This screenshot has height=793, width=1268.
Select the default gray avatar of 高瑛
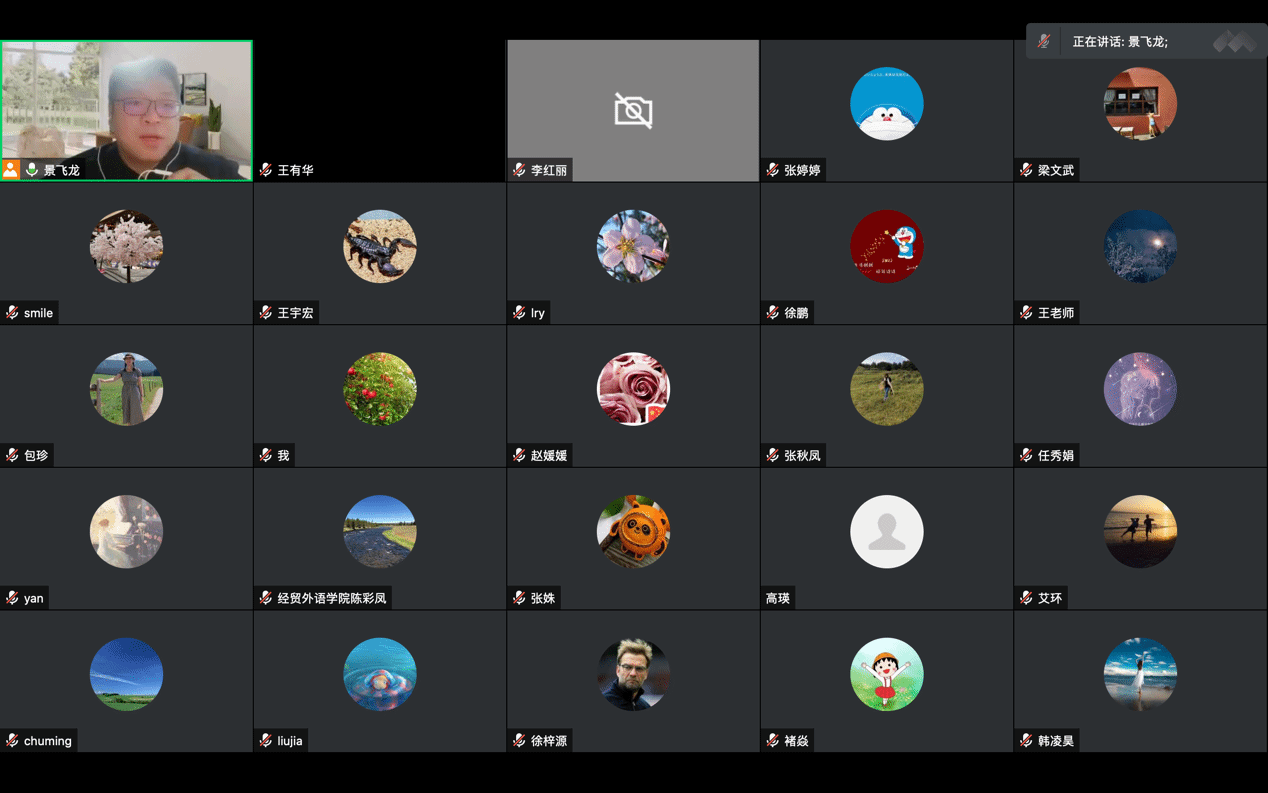(887, 532)
